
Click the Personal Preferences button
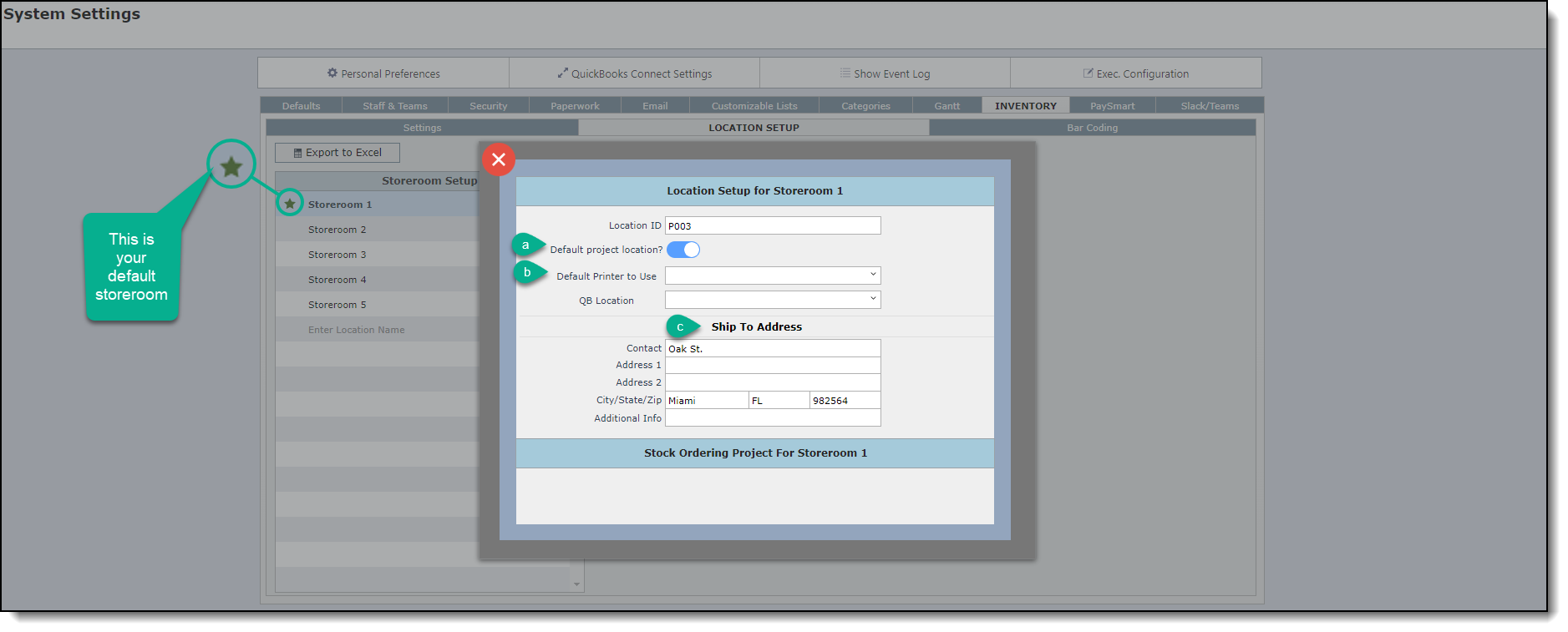pos(383,73)
